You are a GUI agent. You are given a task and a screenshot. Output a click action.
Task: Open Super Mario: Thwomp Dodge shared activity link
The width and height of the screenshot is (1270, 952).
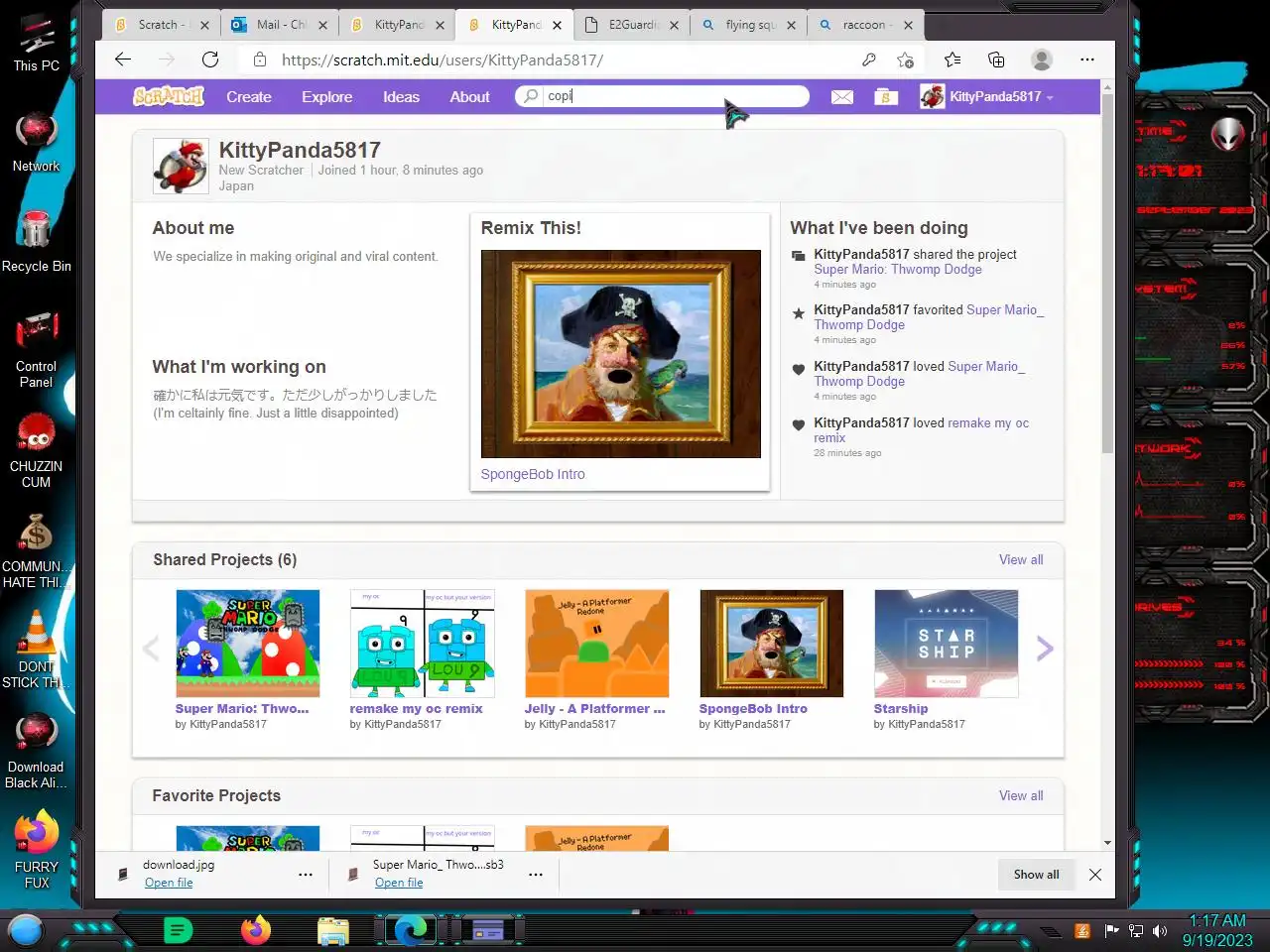pyautogui.click(x=898, y=269)
